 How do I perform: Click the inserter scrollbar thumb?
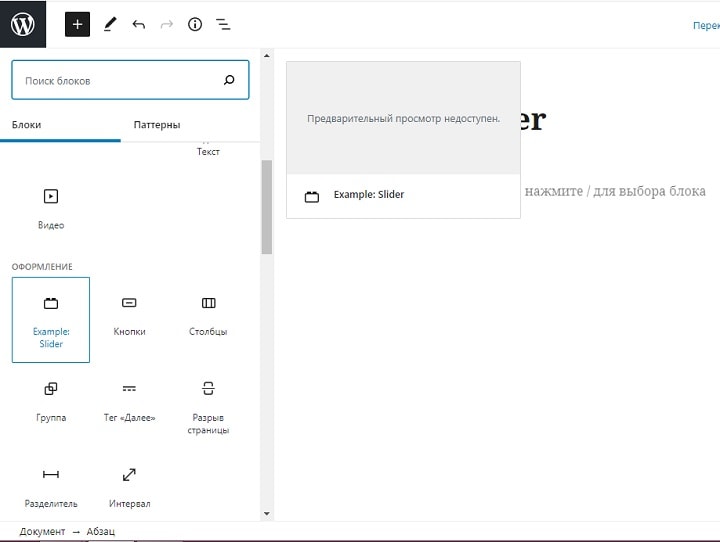(x=267, y=207)
